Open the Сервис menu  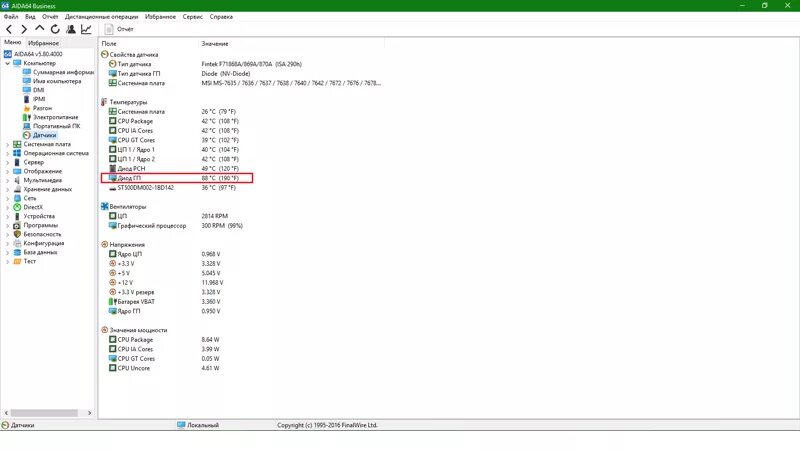tap(192, 17)
